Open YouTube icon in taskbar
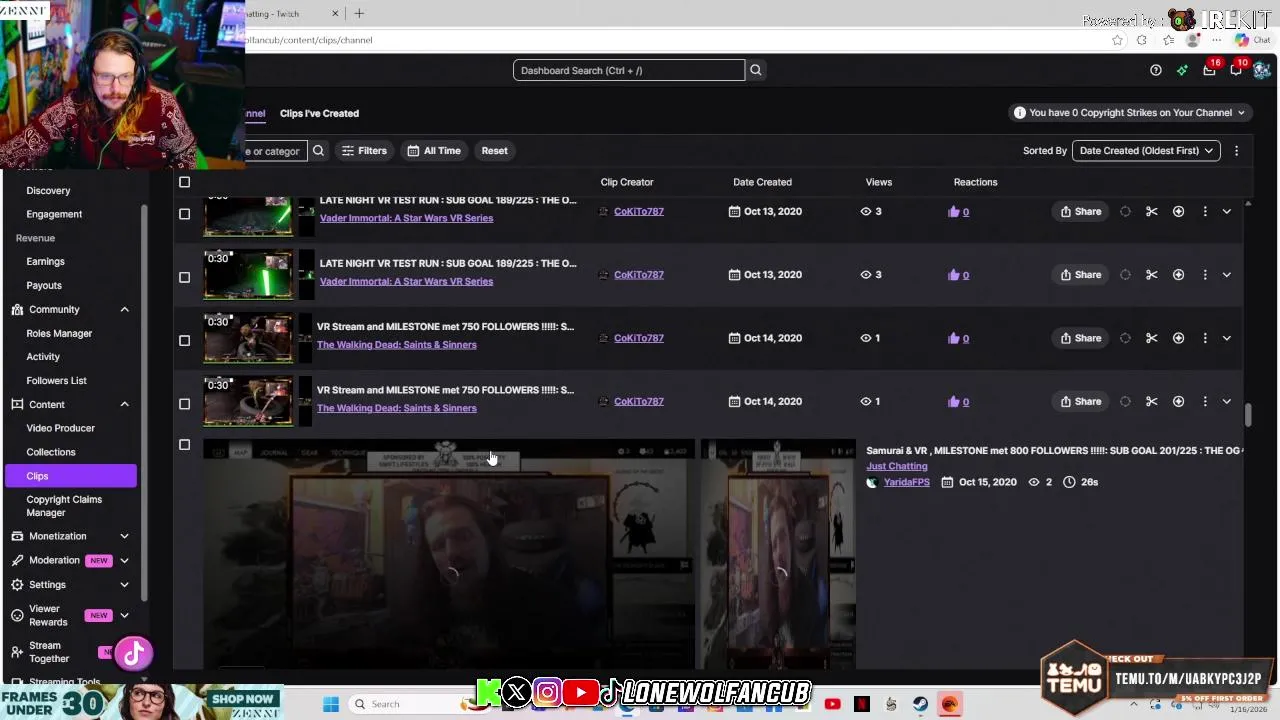This screenshot has width=1280, height=720. pos(832,704)
